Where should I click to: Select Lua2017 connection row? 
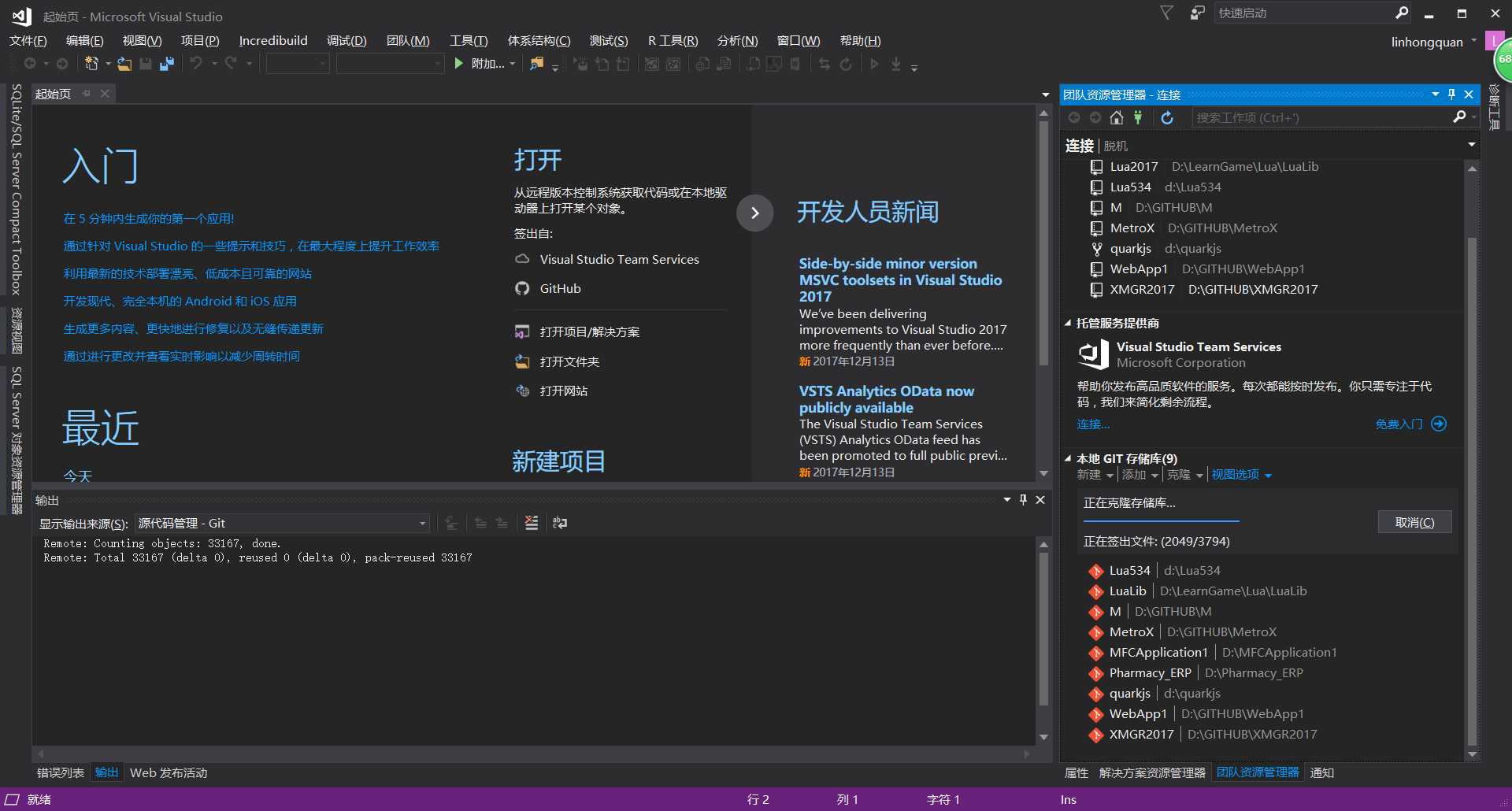click(1203, 166)
